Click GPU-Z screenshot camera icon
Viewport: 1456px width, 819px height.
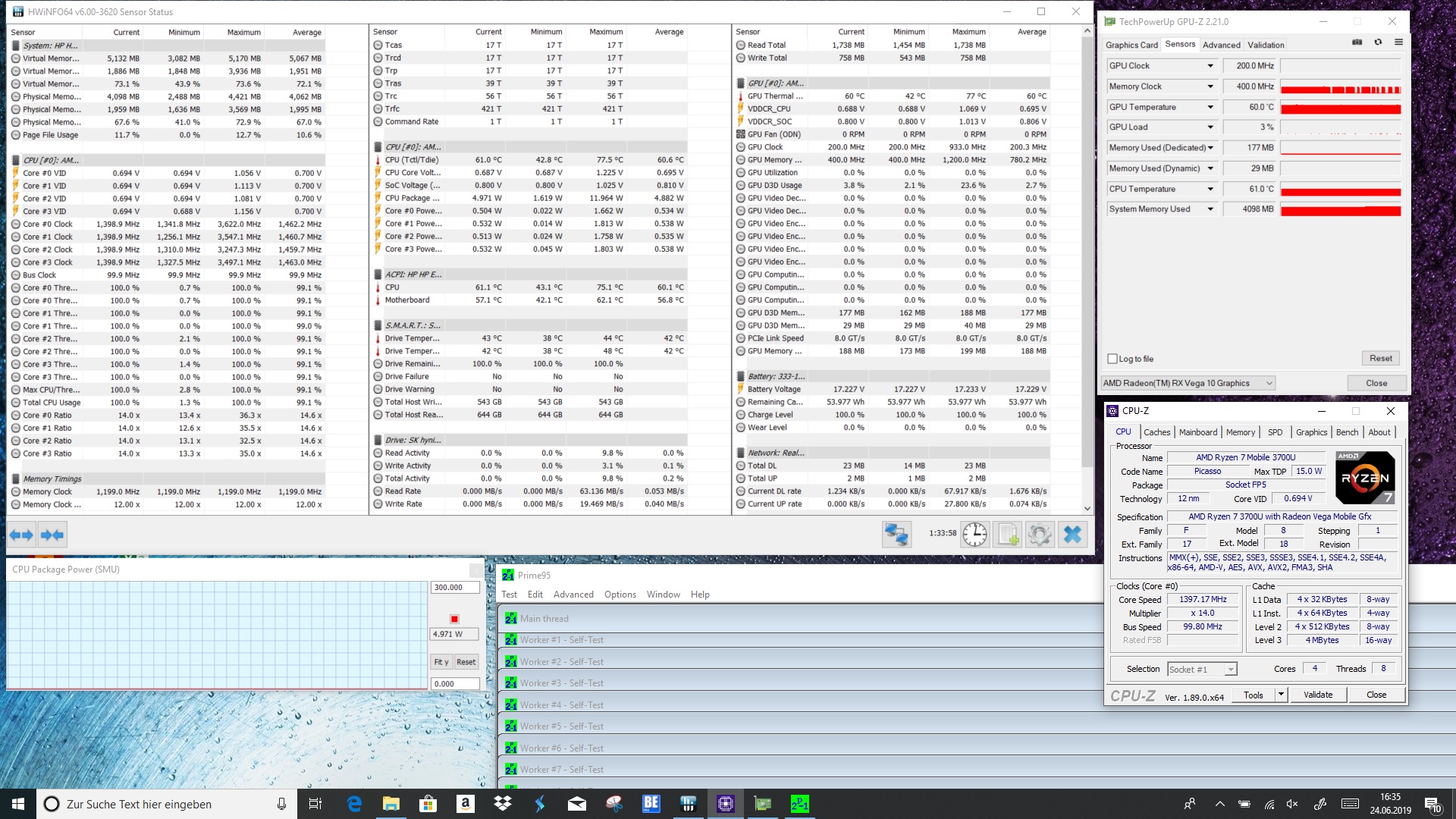1357,42
